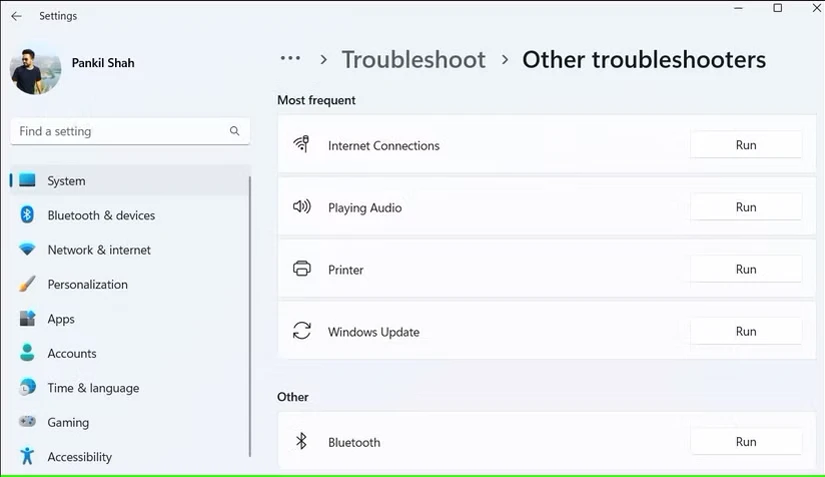Select the Playing Audio label
The width and height of the screenshot is (825, 477).
pos(365,208)
